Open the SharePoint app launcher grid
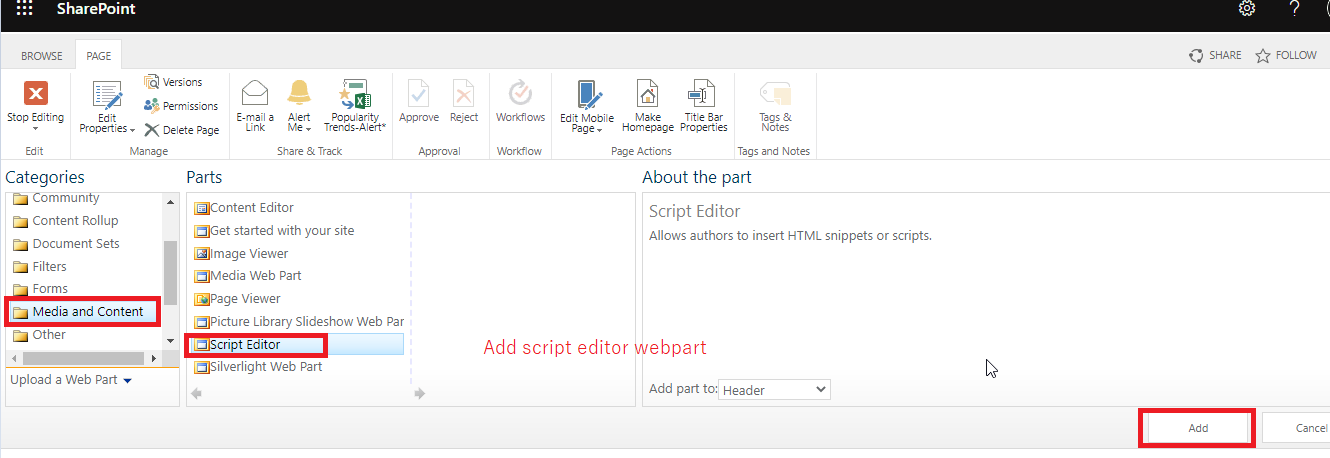 (x=25, y=9)
